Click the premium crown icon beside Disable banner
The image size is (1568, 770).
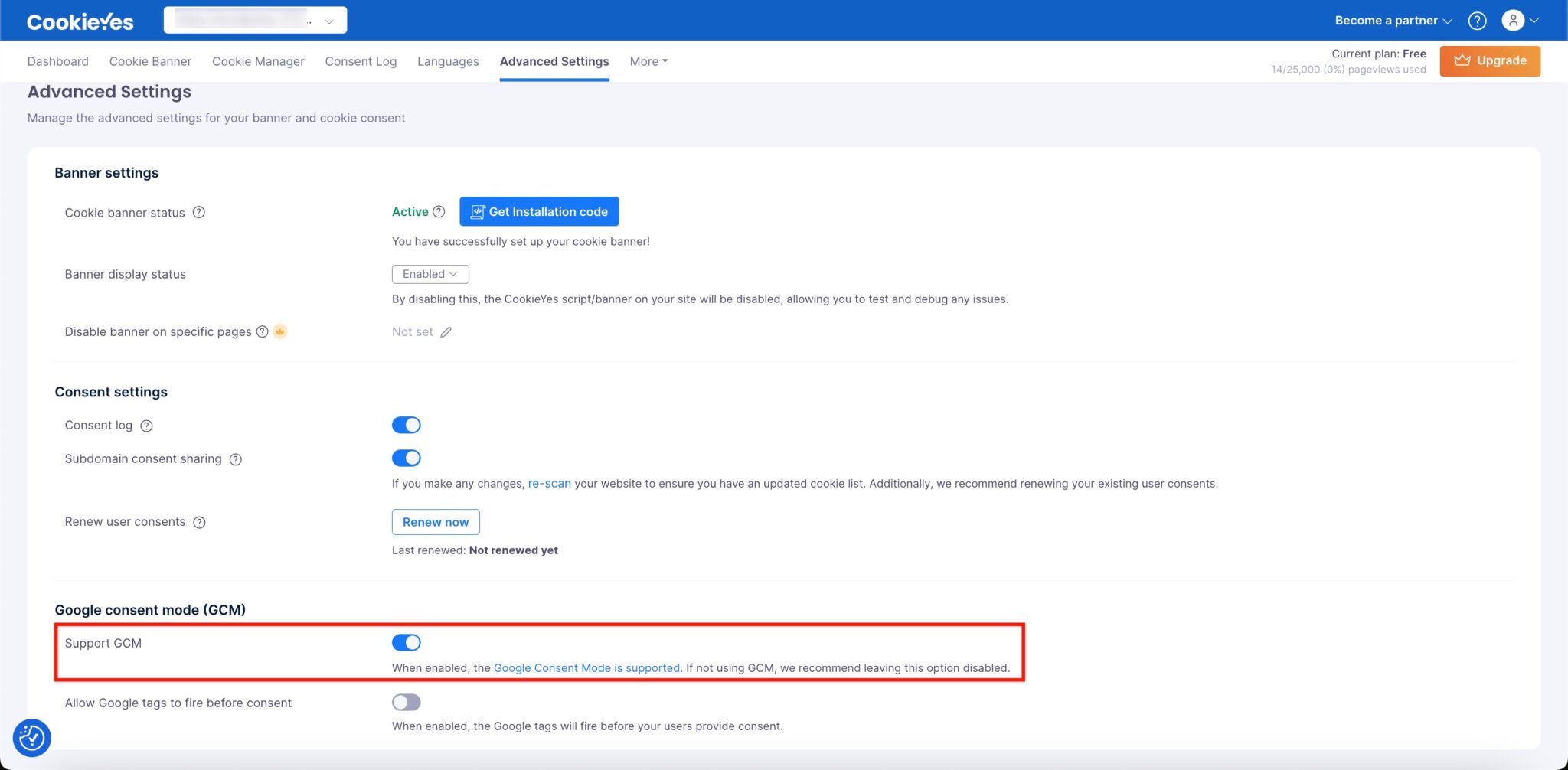[x=280, y=331]
